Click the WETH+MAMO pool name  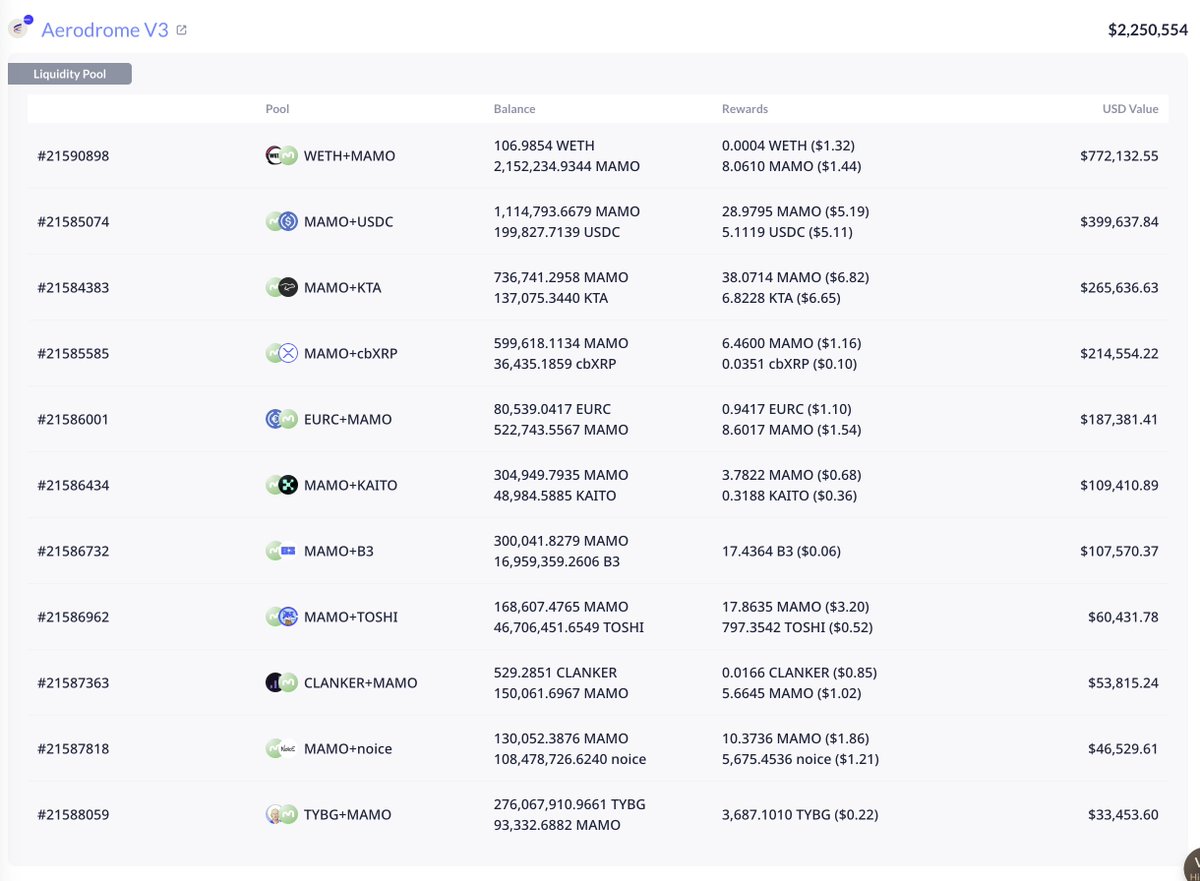(350, 156)
